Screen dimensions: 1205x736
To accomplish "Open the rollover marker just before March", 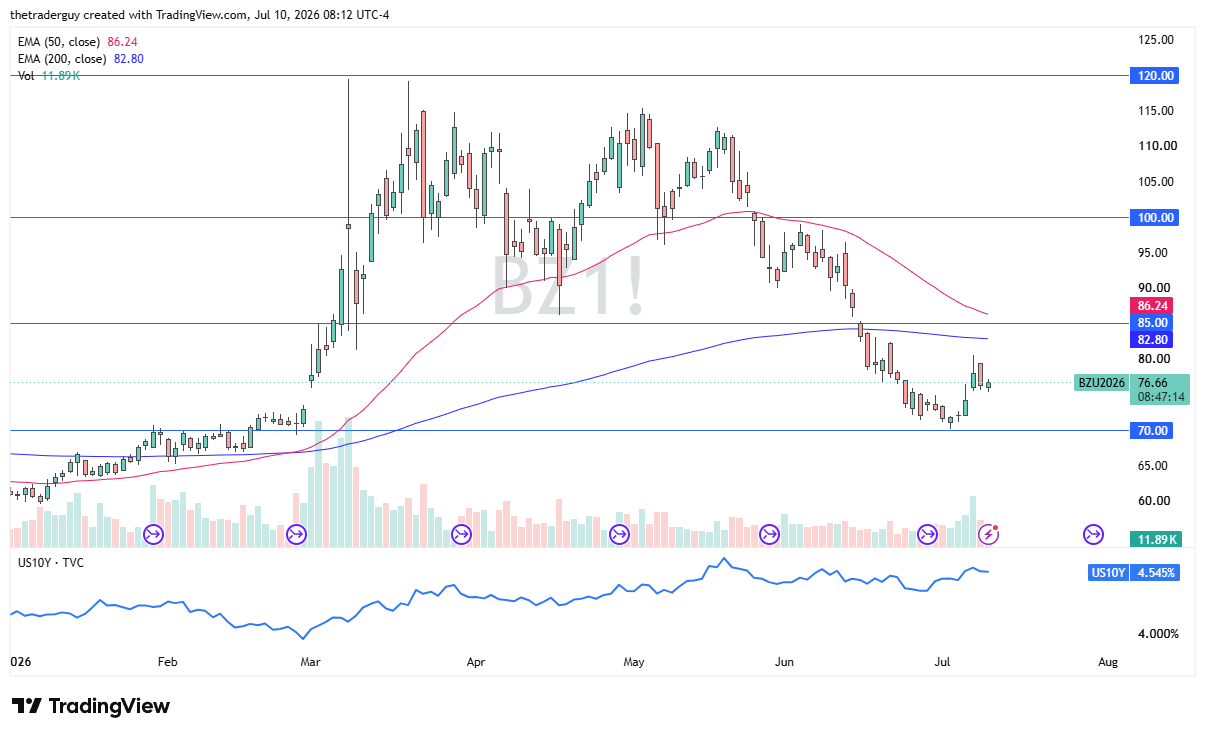I will click(x=296, y=535).
